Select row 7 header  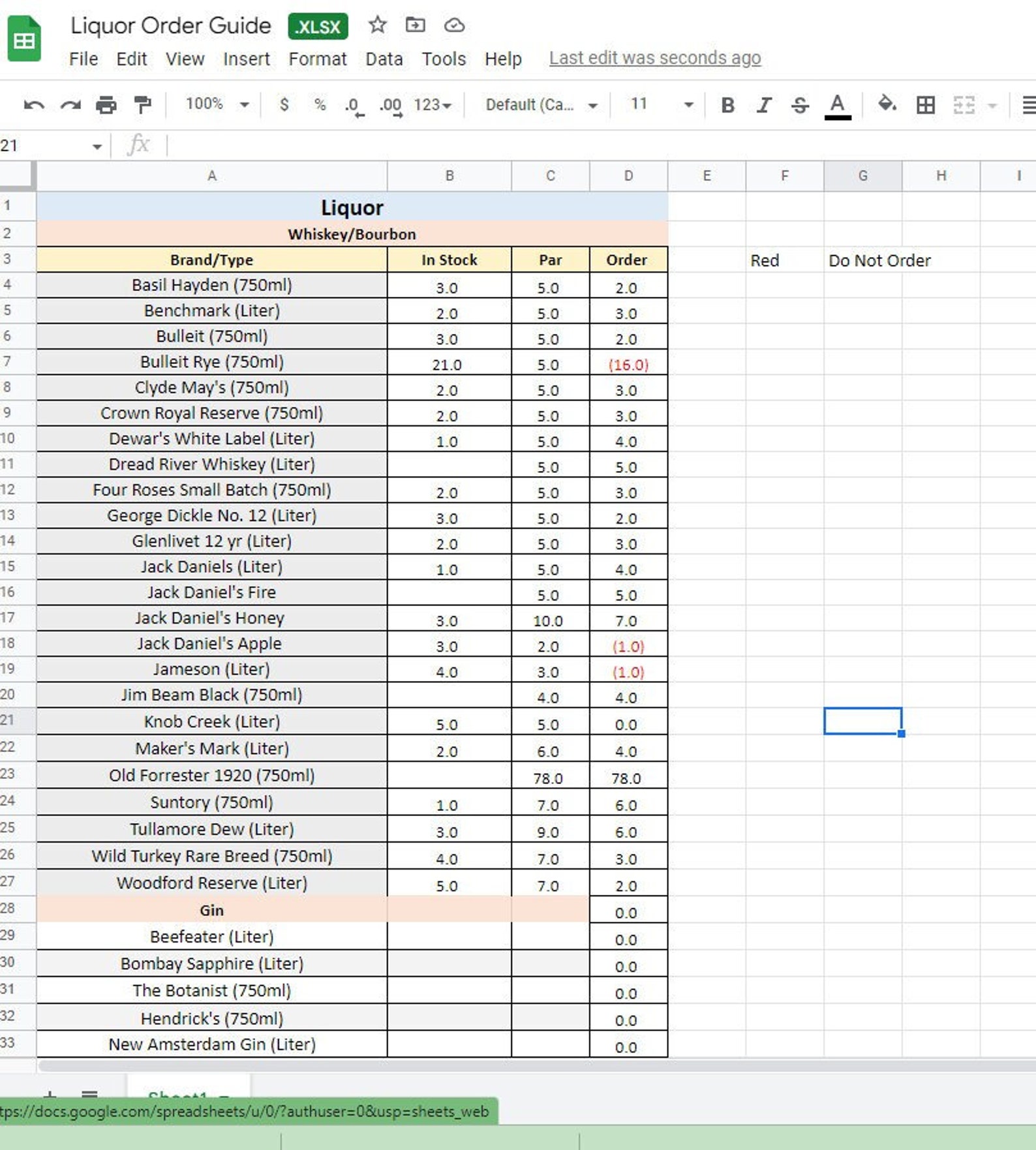click(x=18, y=361)
